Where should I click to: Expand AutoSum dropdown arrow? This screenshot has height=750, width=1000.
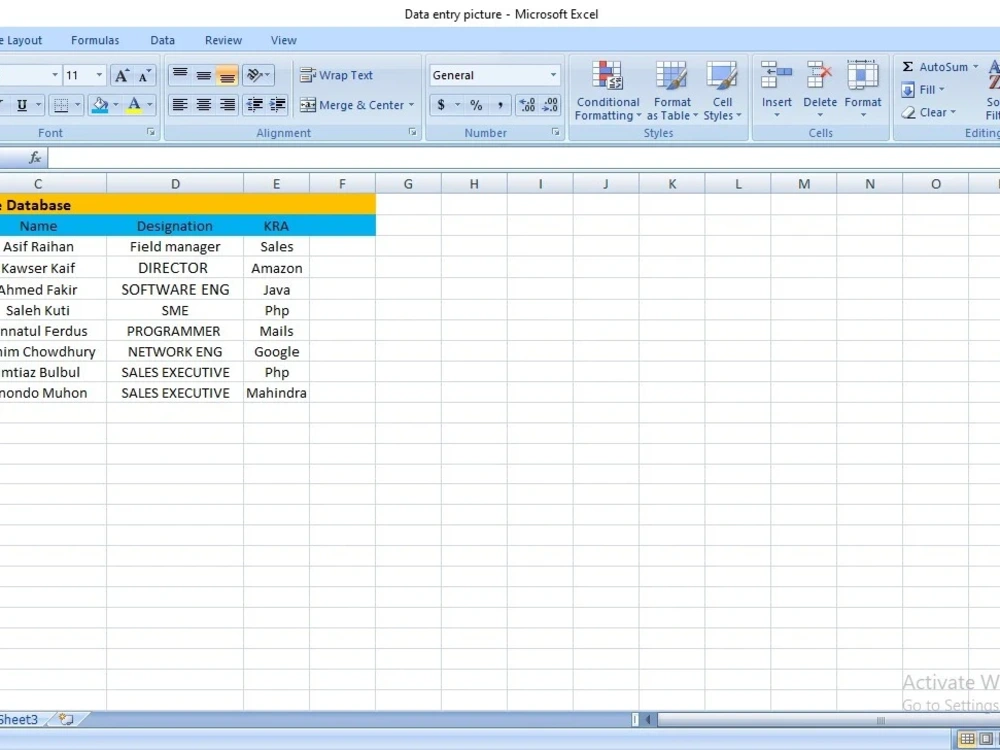pyautogui.click(x=975, y=66)
